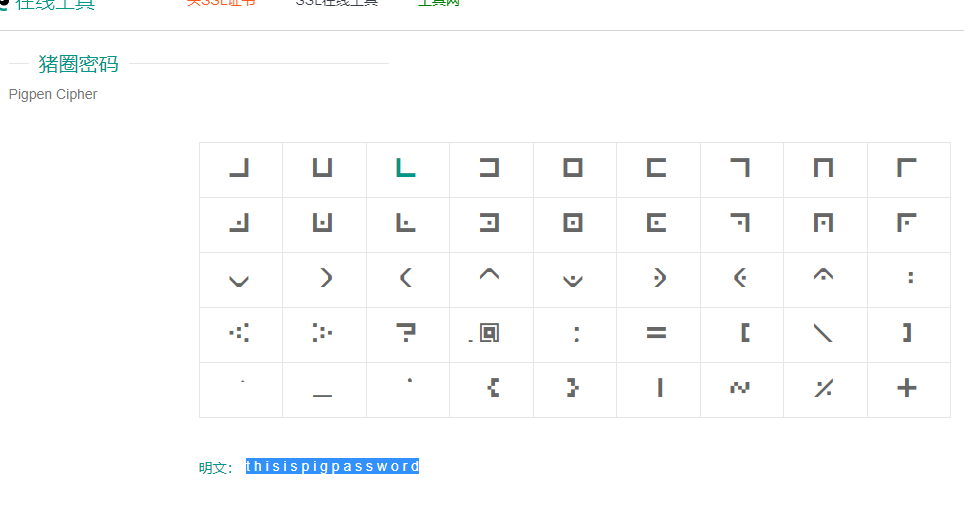The width and height of the screenshot is (964, 517).
Task: Select the question mark symbol
Action: pyautogui.click(x=406, y=334)
